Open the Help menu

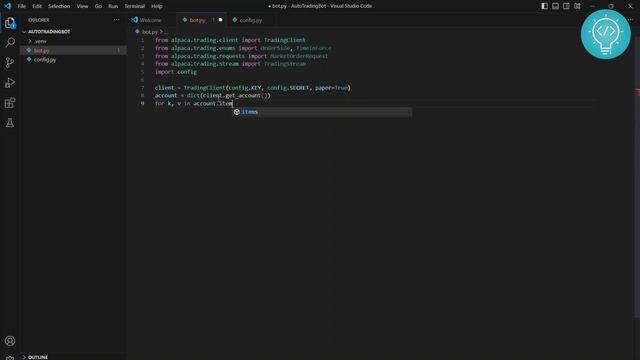tap(157, 6)
